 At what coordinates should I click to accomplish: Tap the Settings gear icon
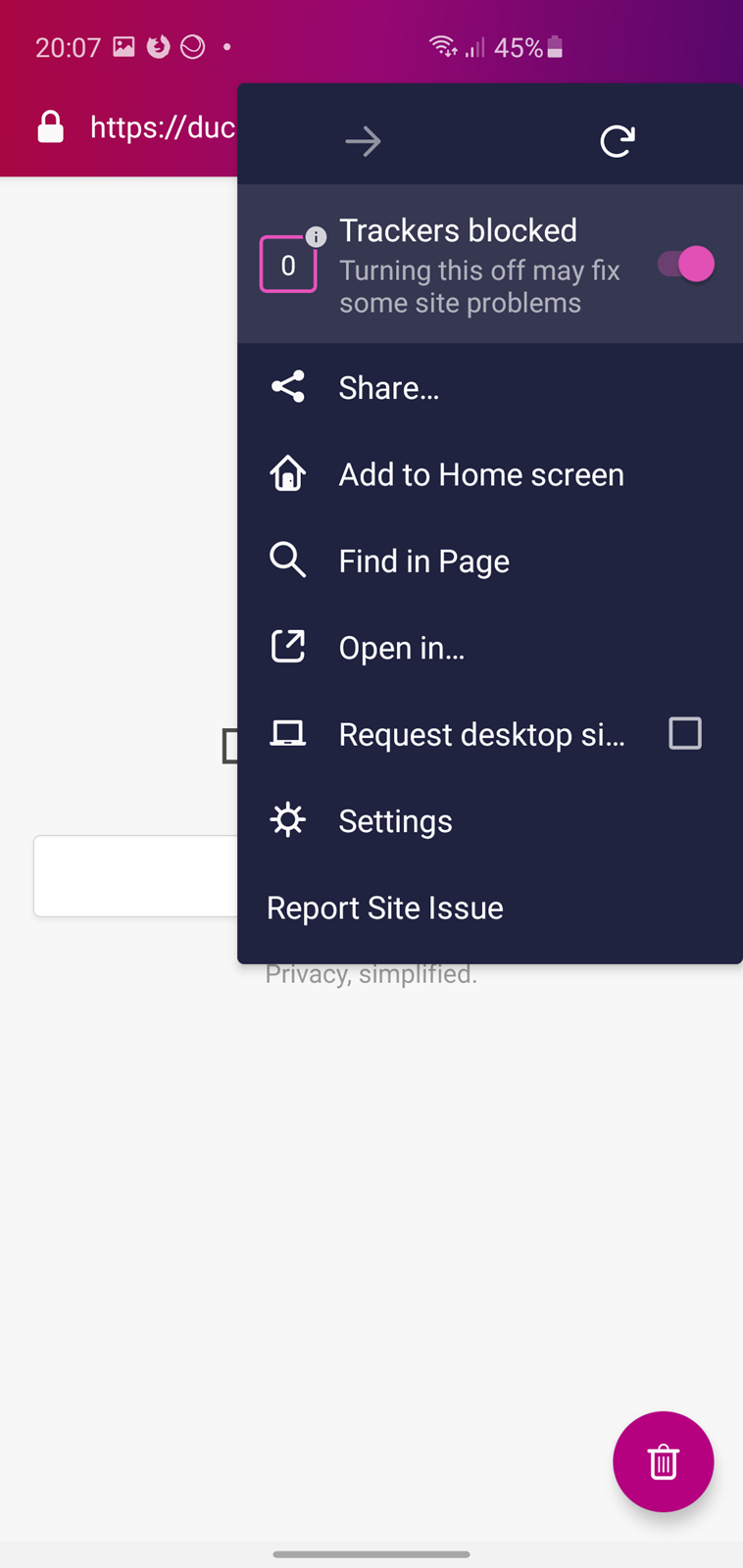[x=288, y=820]
